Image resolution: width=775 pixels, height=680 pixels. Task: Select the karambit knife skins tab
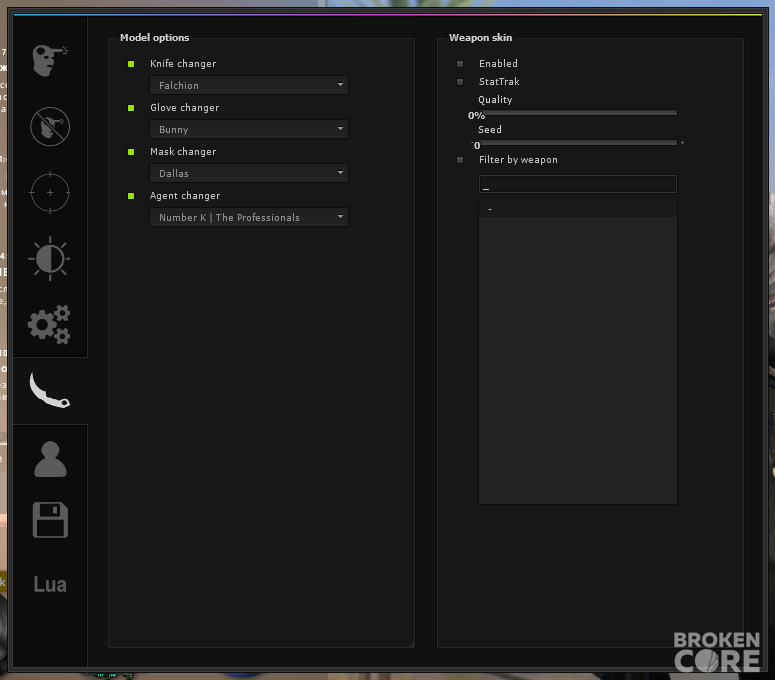pos(49,390)
